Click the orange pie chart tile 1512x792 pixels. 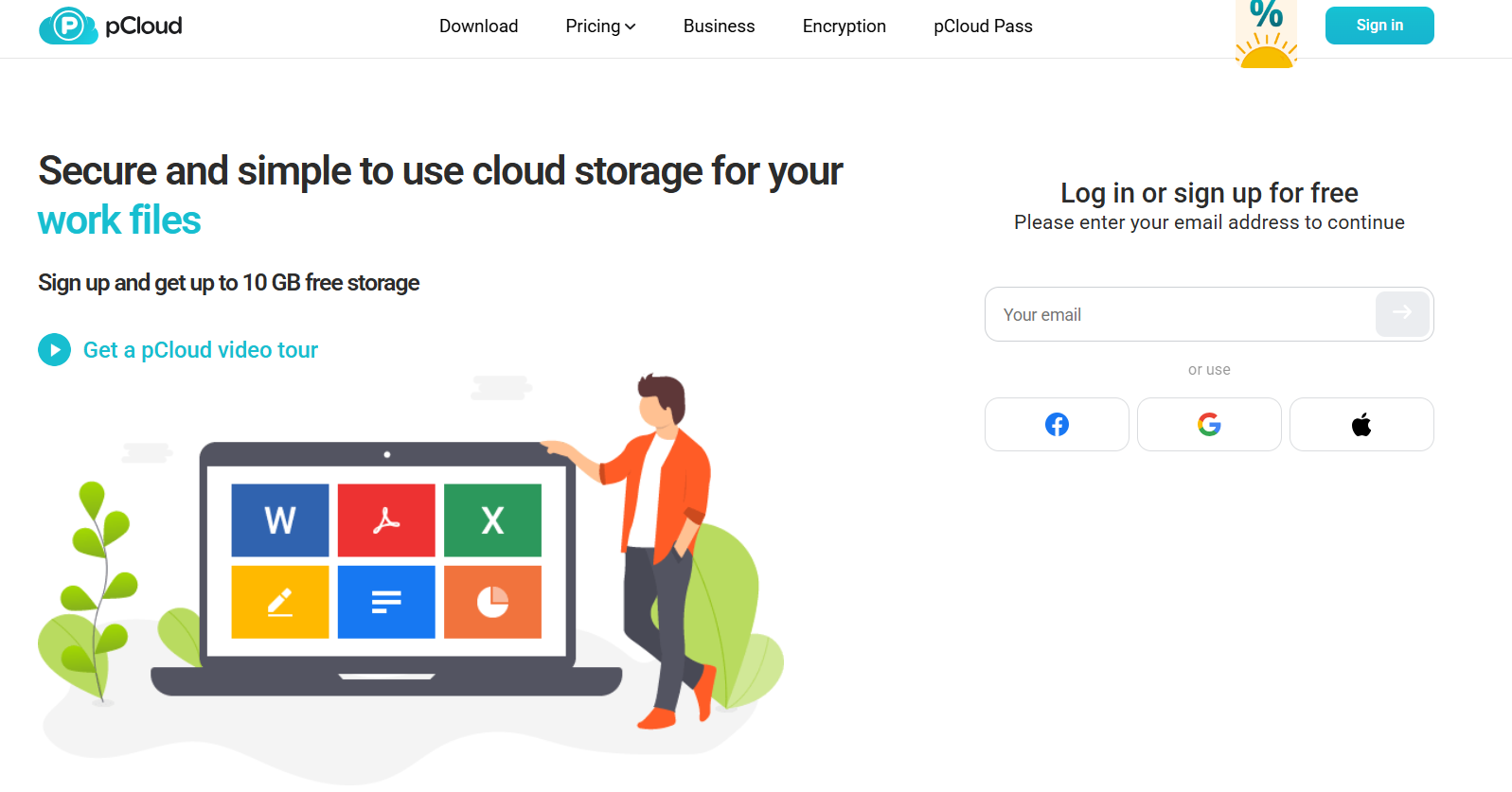click(x=492, y=602)
